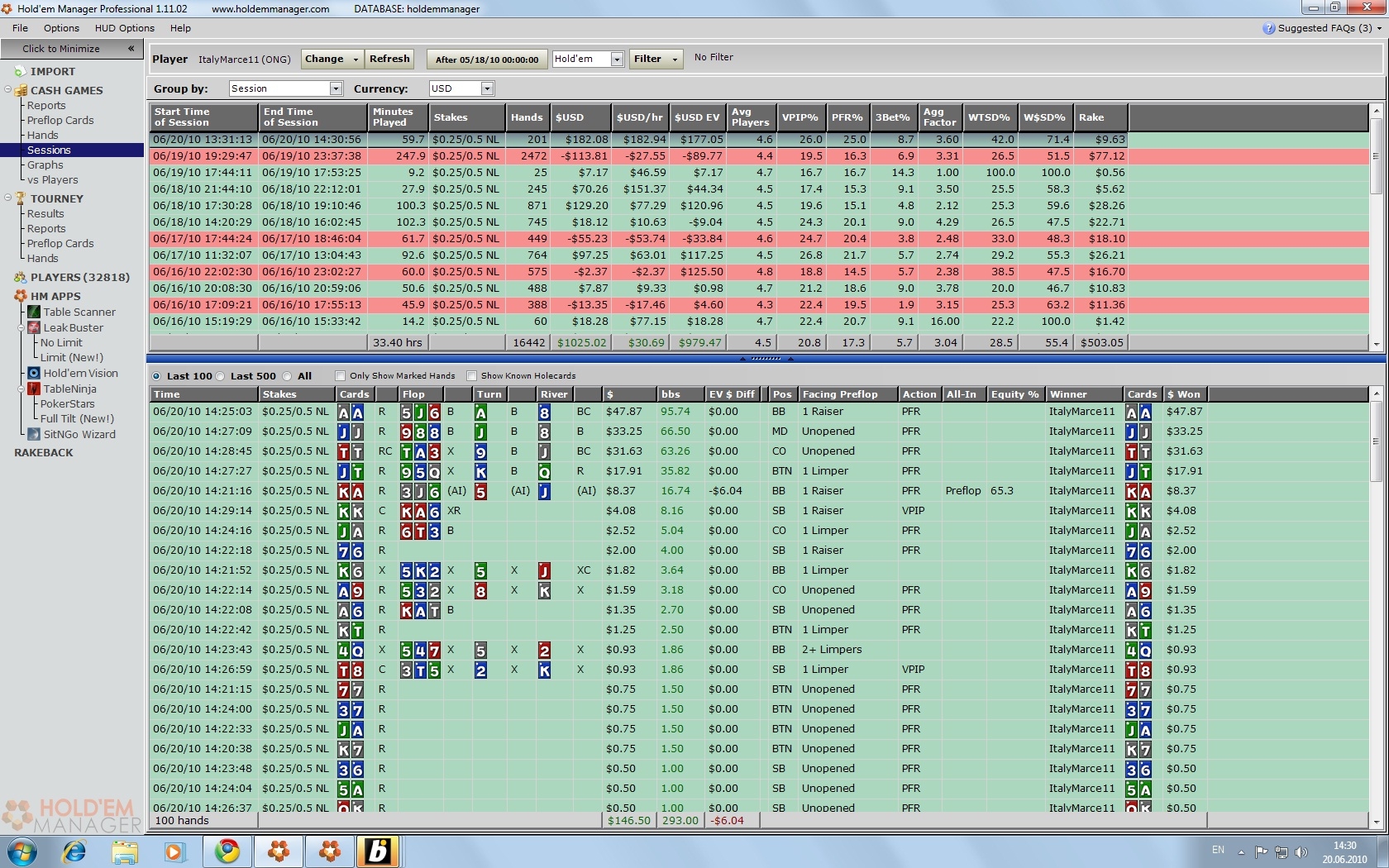Open Windows Explorer folder in taskbar
Image resolution: width=1389 pixels, height=868 pixels.
click(x=125, y=851)
